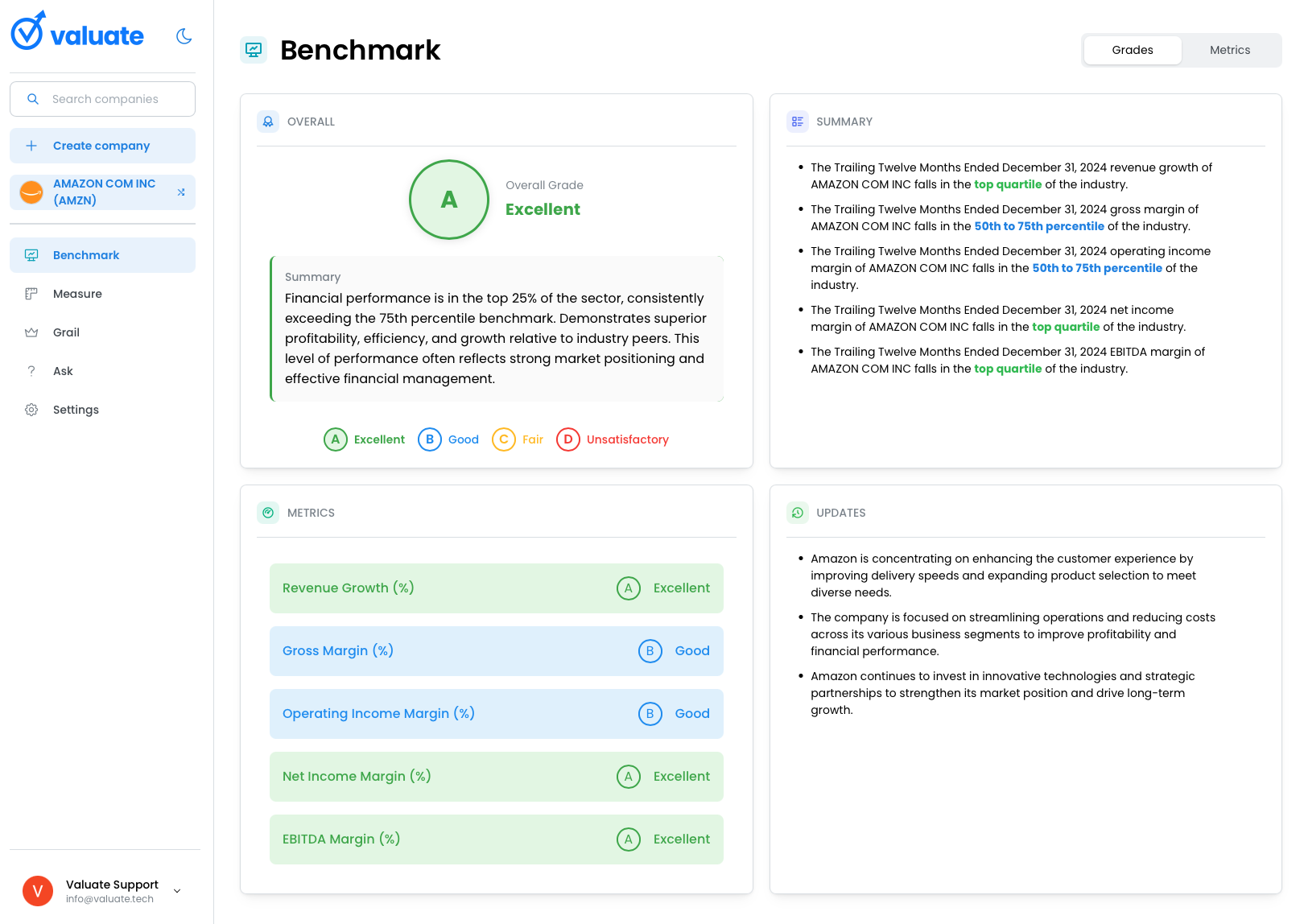Expand the Valuate Support account chevron
1304x924 pixels.
177,891
